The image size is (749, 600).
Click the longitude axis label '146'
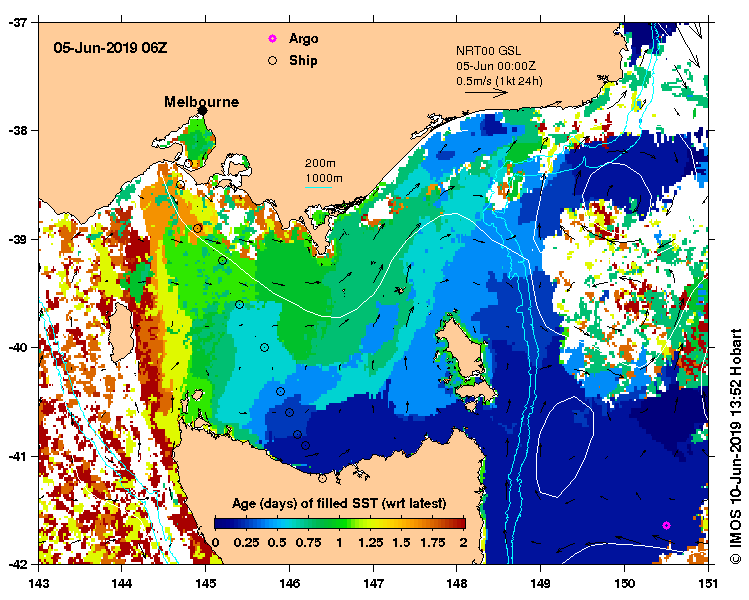coord(289,584)
